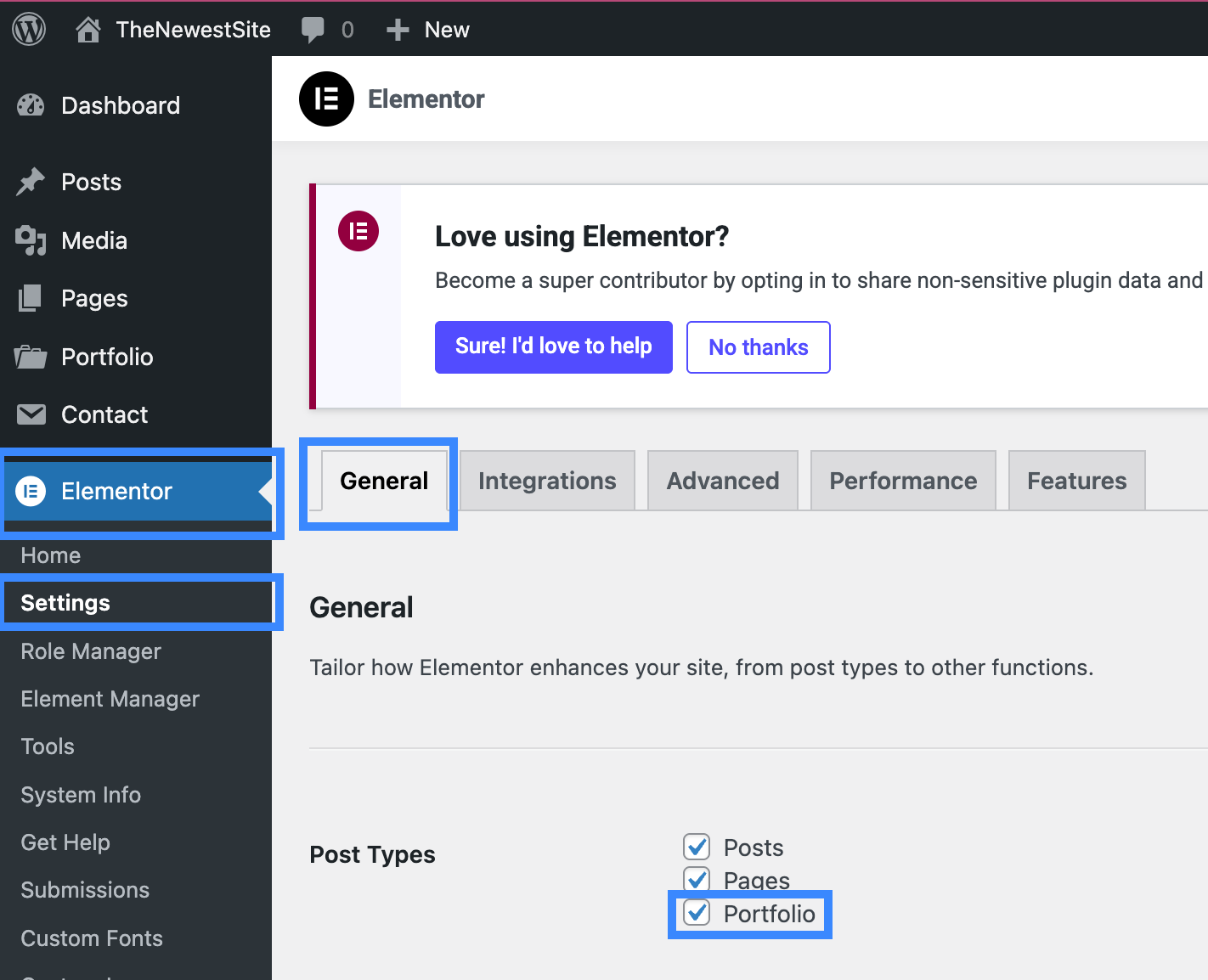
Task: Click the "Love using Elementor?" heading
Action: point(582,236)
